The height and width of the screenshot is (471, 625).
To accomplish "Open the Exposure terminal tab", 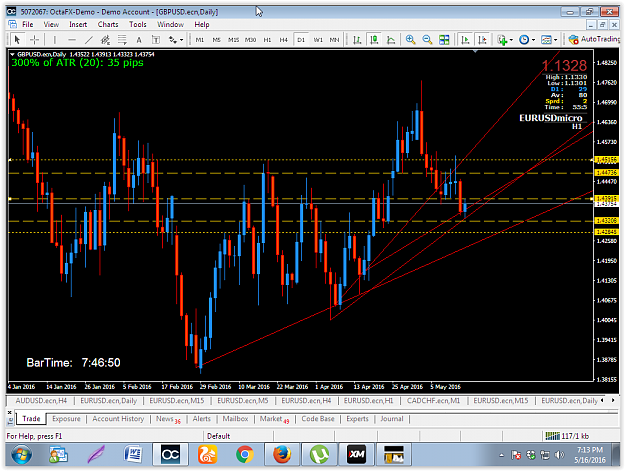I will coord(66,419).
